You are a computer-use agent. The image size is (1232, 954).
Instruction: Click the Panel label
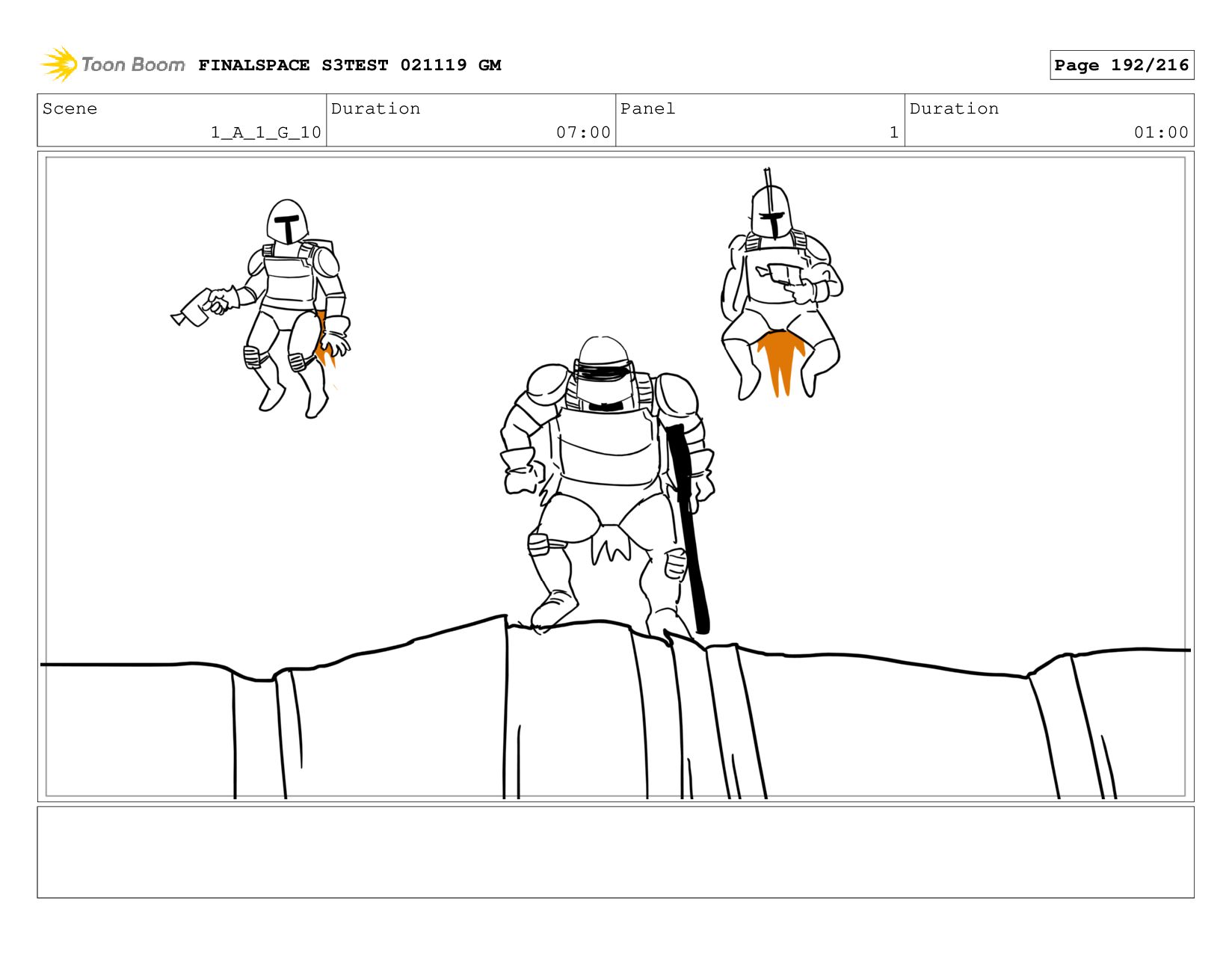(647, 108)
